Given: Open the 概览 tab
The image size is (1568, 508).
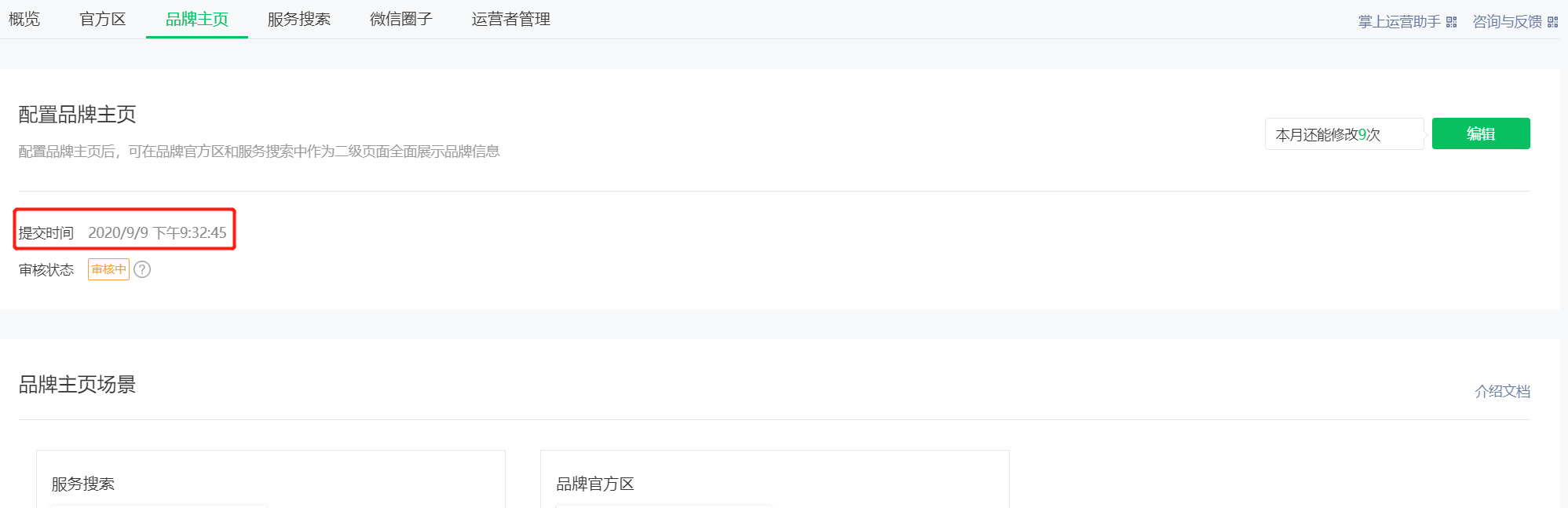Looking at the screenshot, I should [24, 19].
